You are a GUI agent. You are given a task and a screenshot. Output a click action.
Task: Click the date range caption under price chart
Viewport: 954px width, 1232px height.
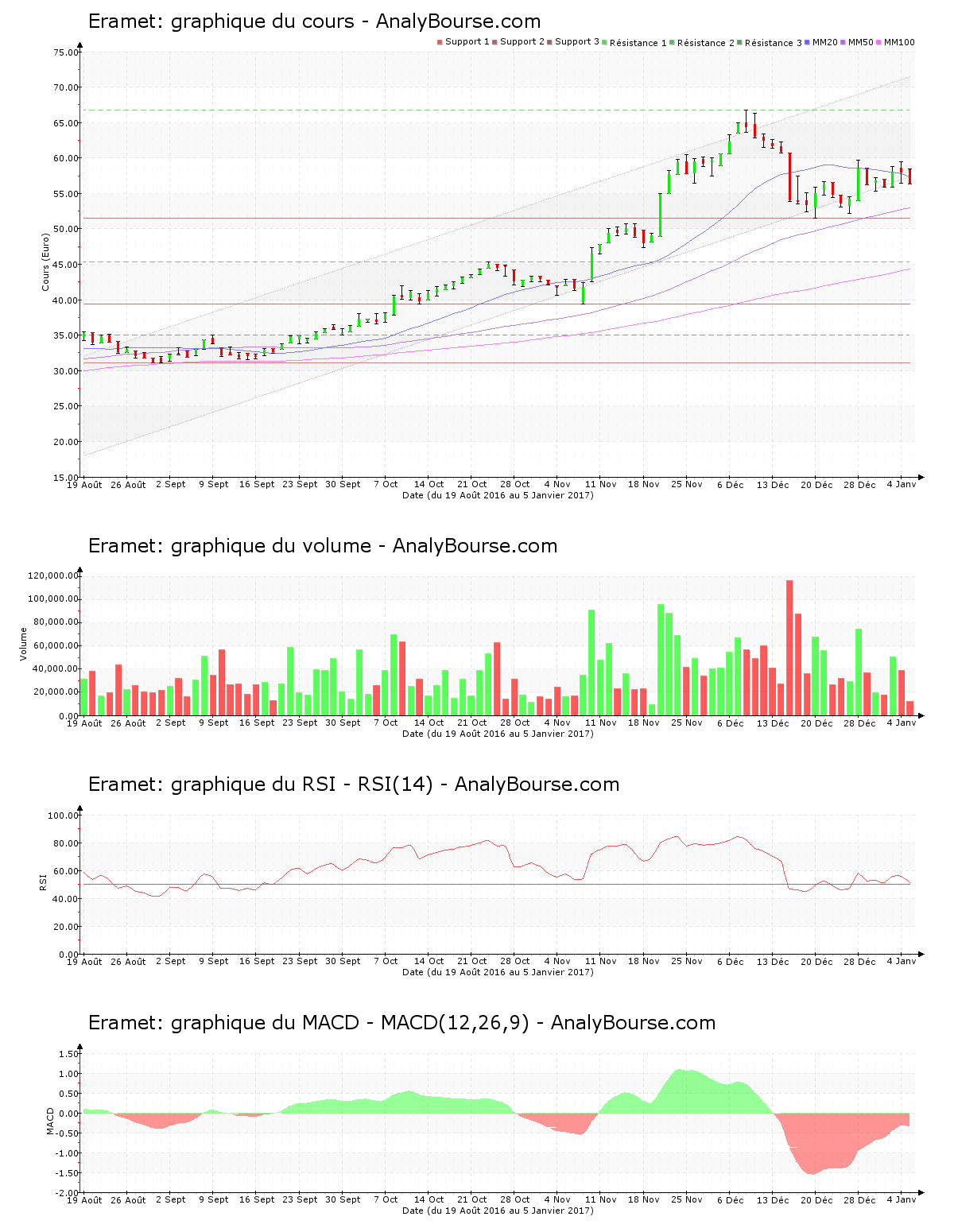pyautogui.click(x=498, y=495)
